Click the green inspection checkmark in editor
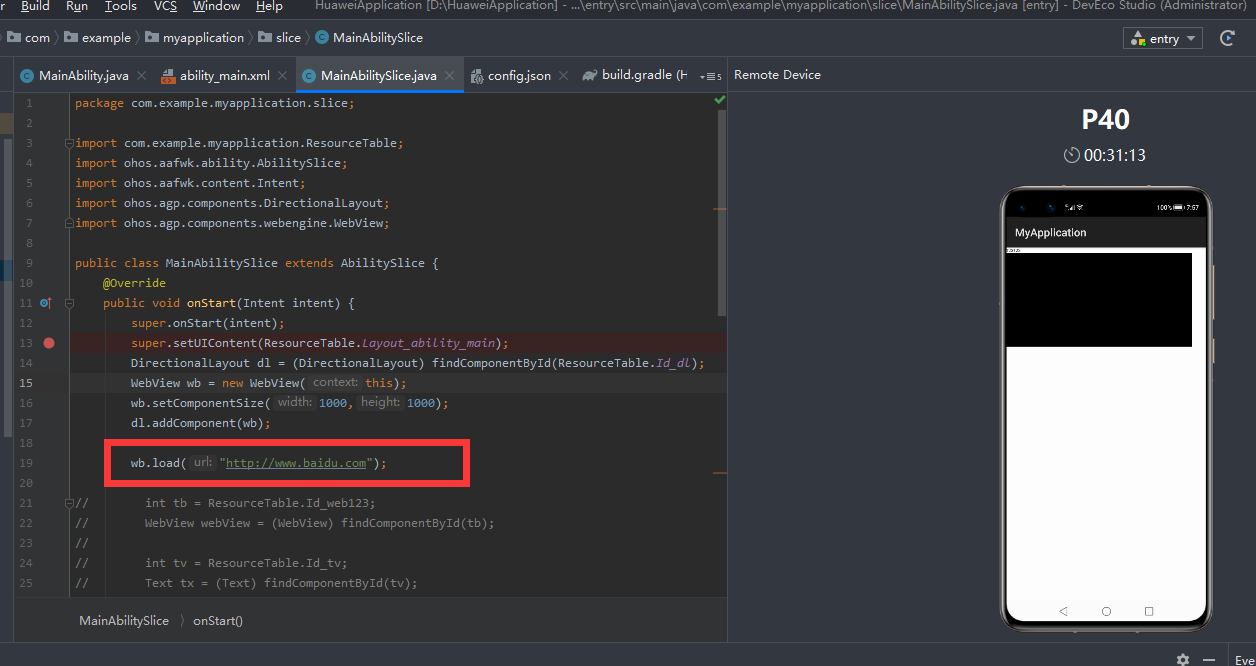 click(x=719, y=101)
